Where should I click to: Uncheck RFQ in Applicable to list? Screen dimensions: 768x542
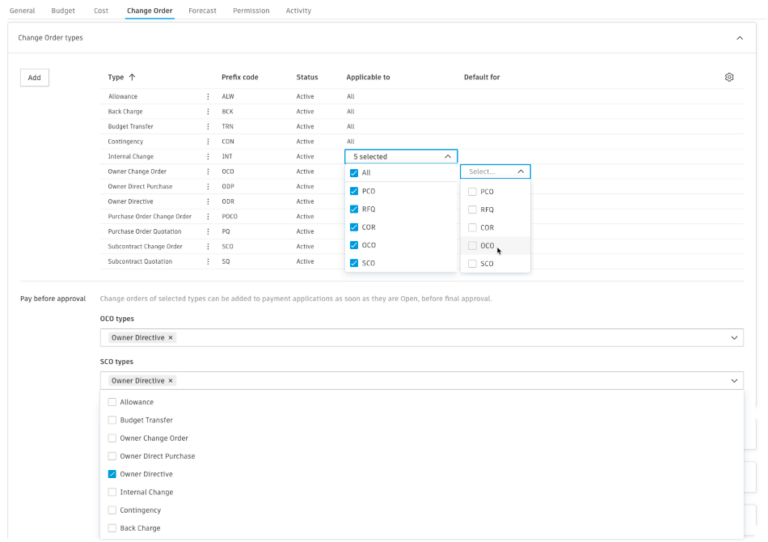354,209
